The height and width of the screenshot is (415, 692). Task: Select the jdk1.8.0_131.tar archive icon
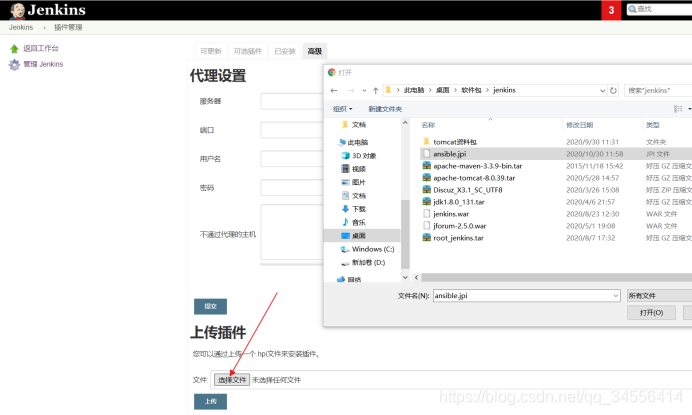[x=426, y=201]
